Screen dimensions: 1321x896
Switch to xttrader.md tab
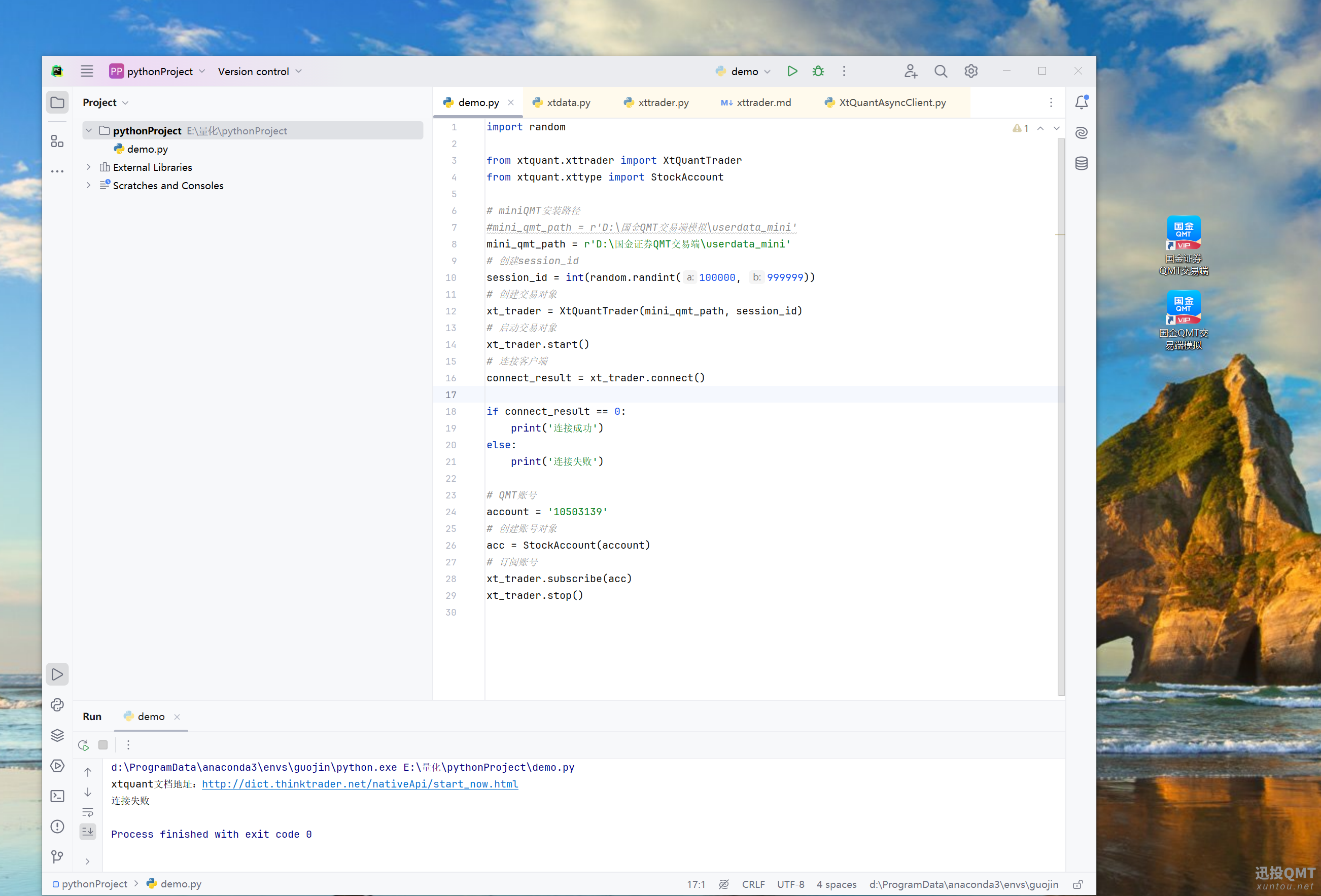(756, 102)
